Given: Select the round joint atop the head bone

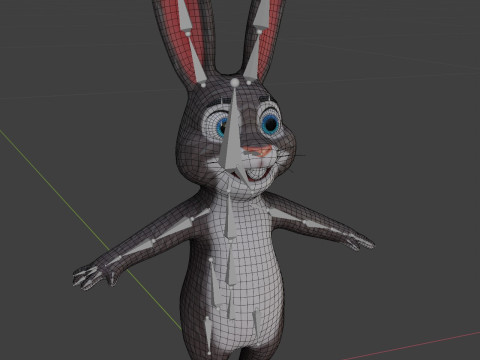Looking at the screenshot, I should [235, 82].
